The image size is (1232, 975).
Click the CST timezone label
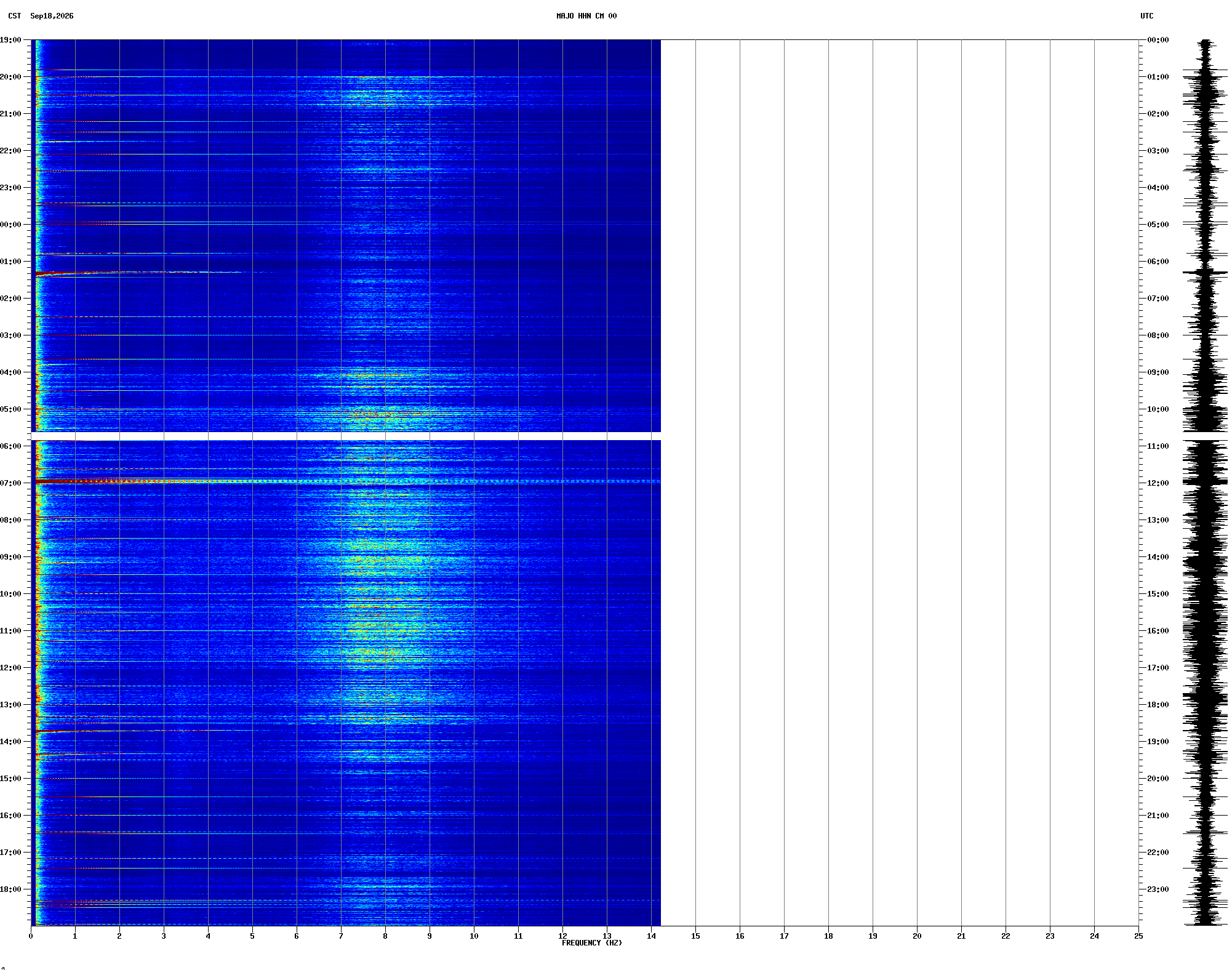tap(14, 16)
